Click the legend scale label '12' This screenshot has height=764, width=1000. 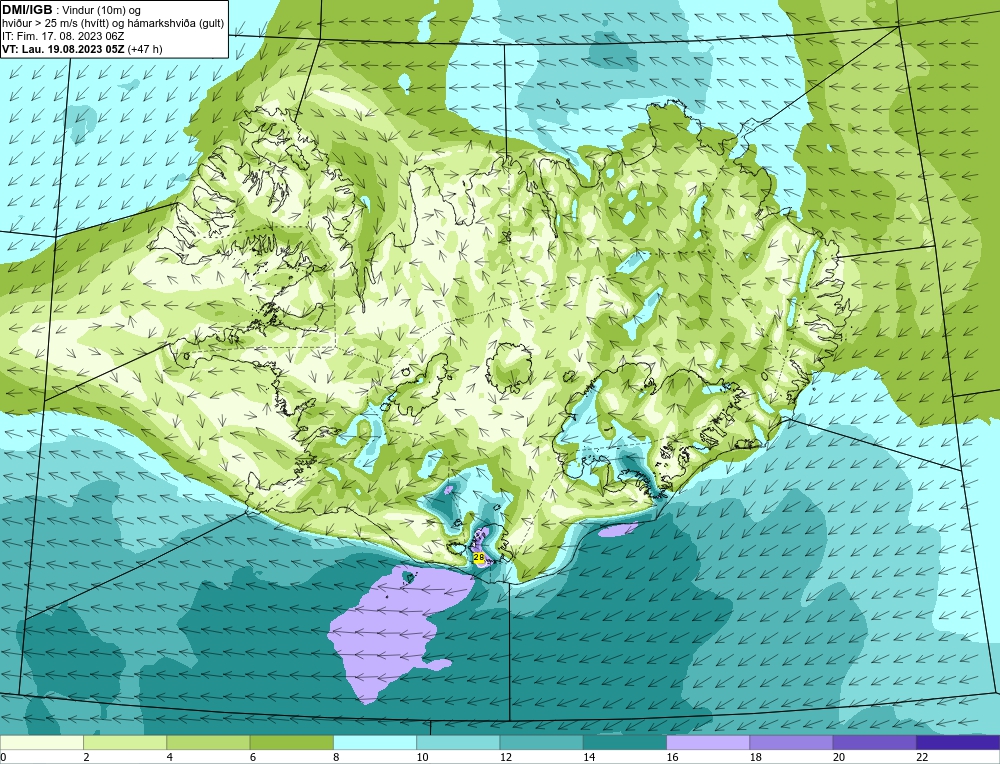point(506,757)
